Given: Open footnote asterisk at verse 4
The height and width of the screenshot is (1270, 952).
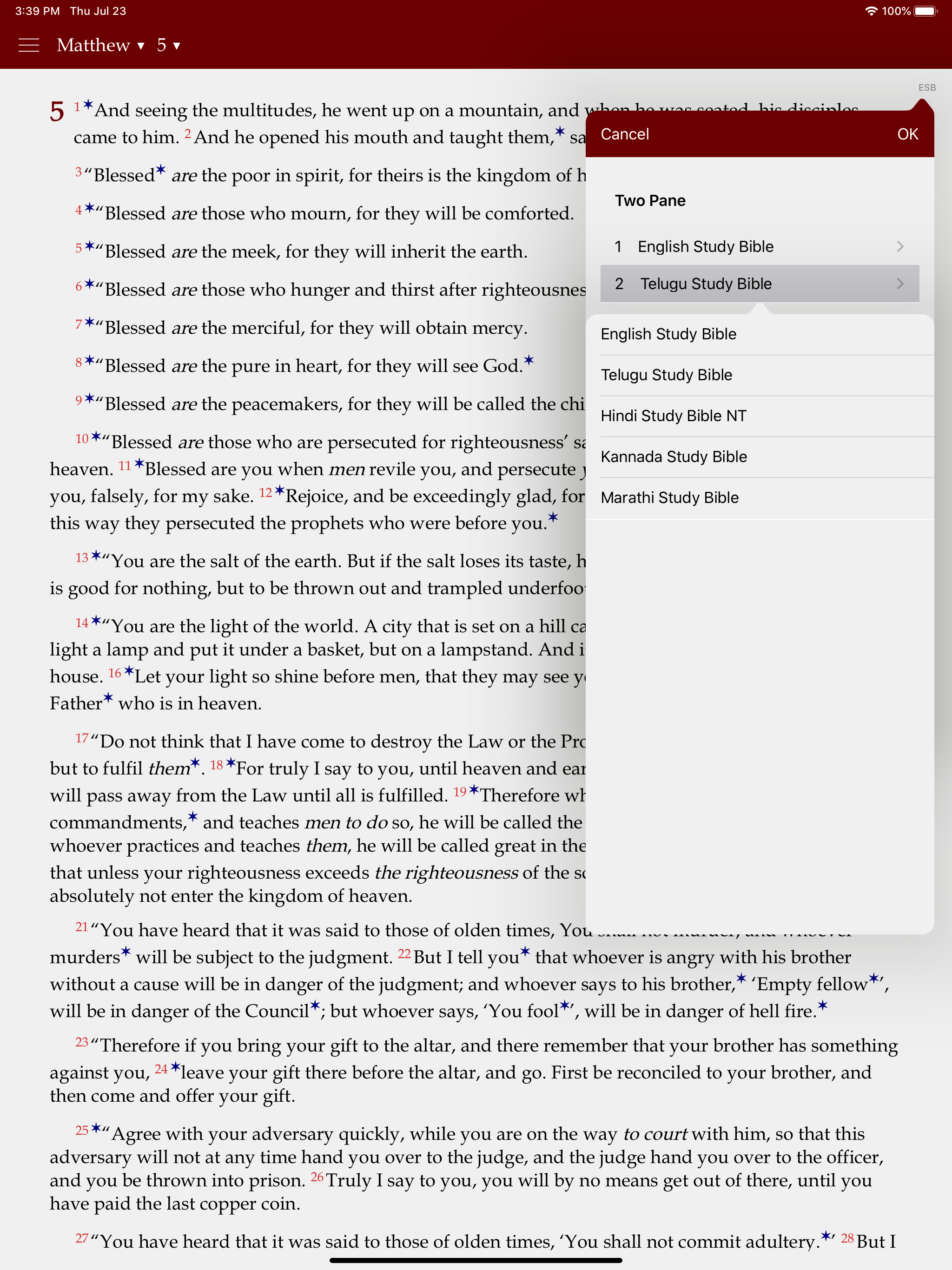Looking at the screenshot, I should click(x=90, y=208).
